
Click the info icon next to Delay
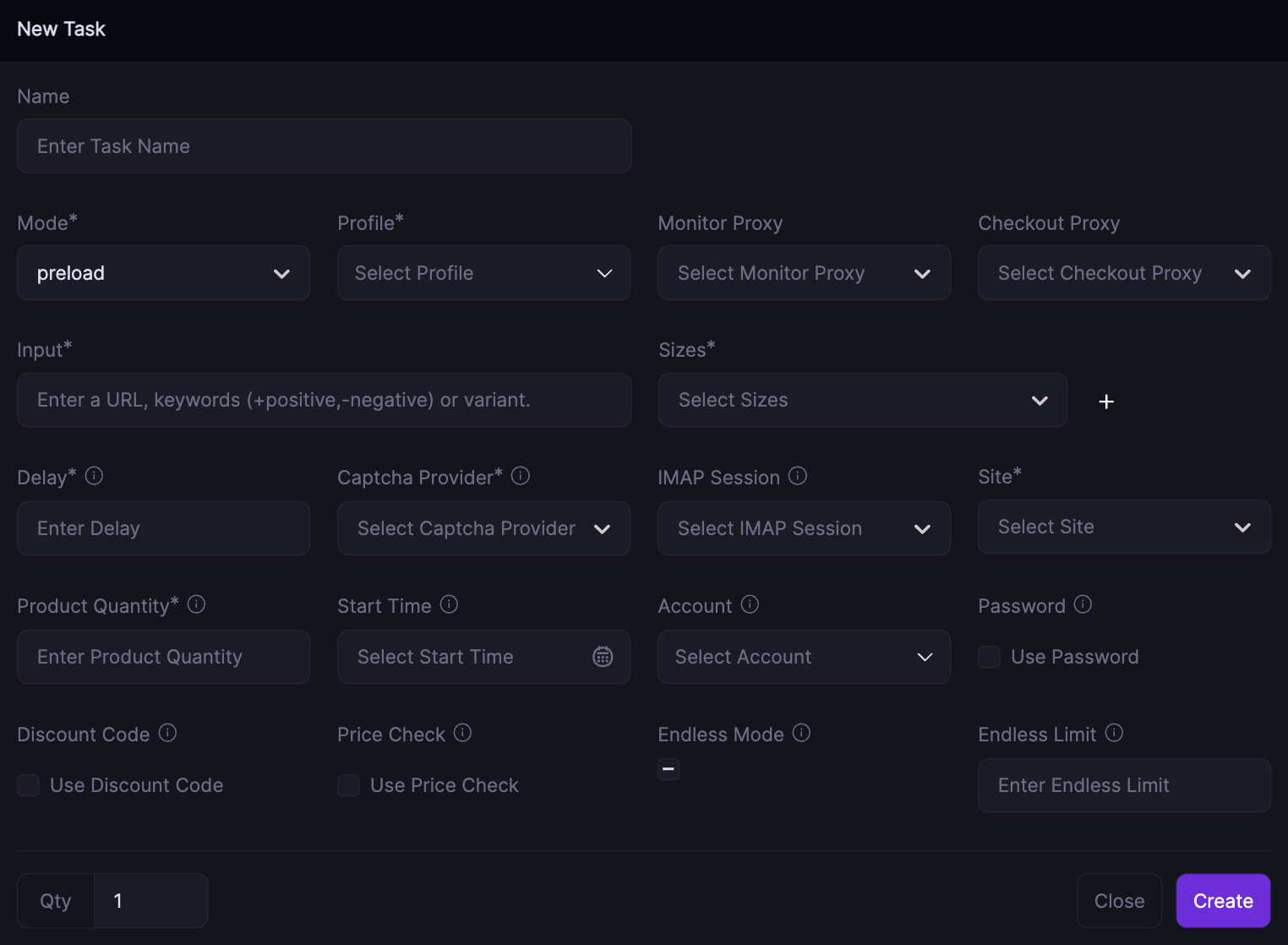pyautogui.click(x=95, y=476)
